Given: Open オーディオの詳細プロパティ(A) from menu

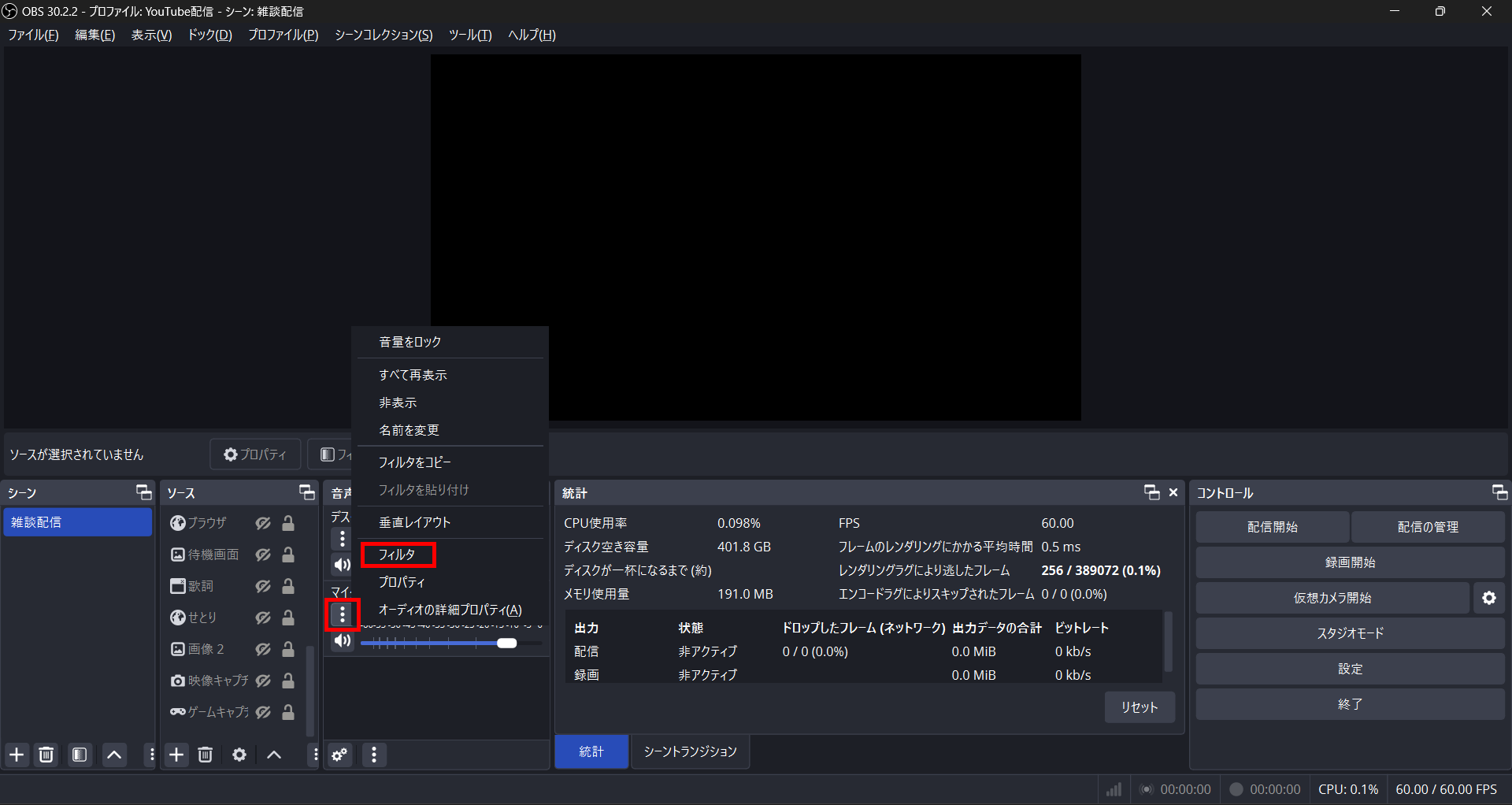Looking at the screenshot, I should click(450, 610).
